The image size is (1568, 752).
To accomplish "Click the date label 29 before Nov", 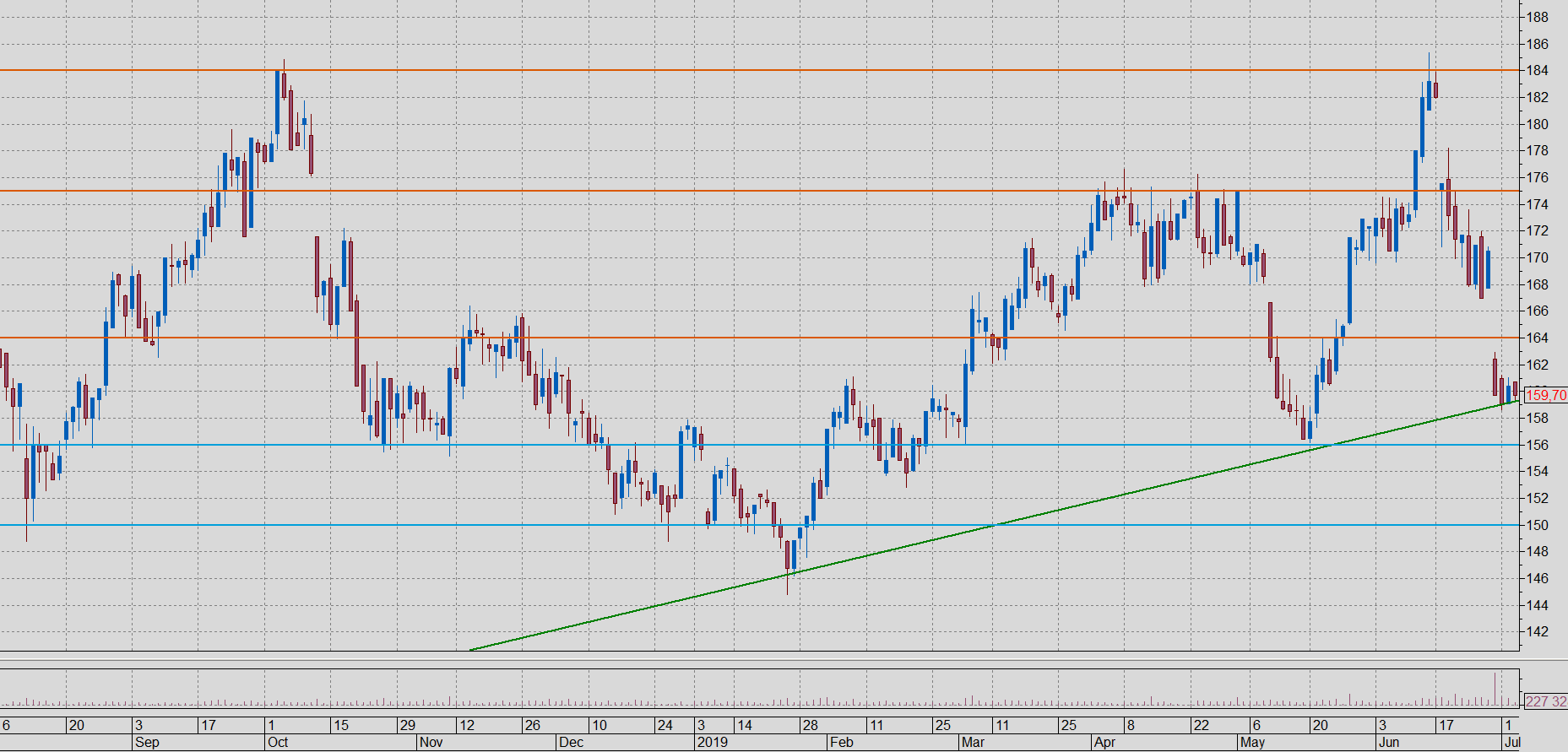I will pyautogui.click(x=407, y=725).
